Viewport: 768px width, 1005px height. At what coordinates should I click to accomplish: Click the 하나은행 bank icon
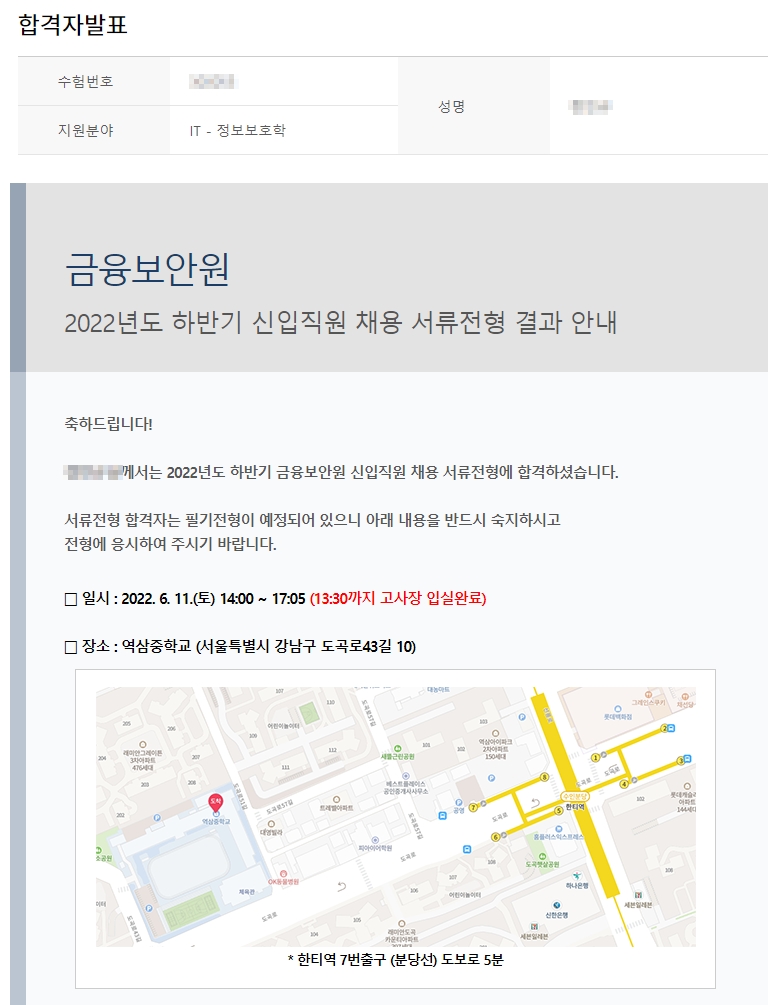coord(577,876)
